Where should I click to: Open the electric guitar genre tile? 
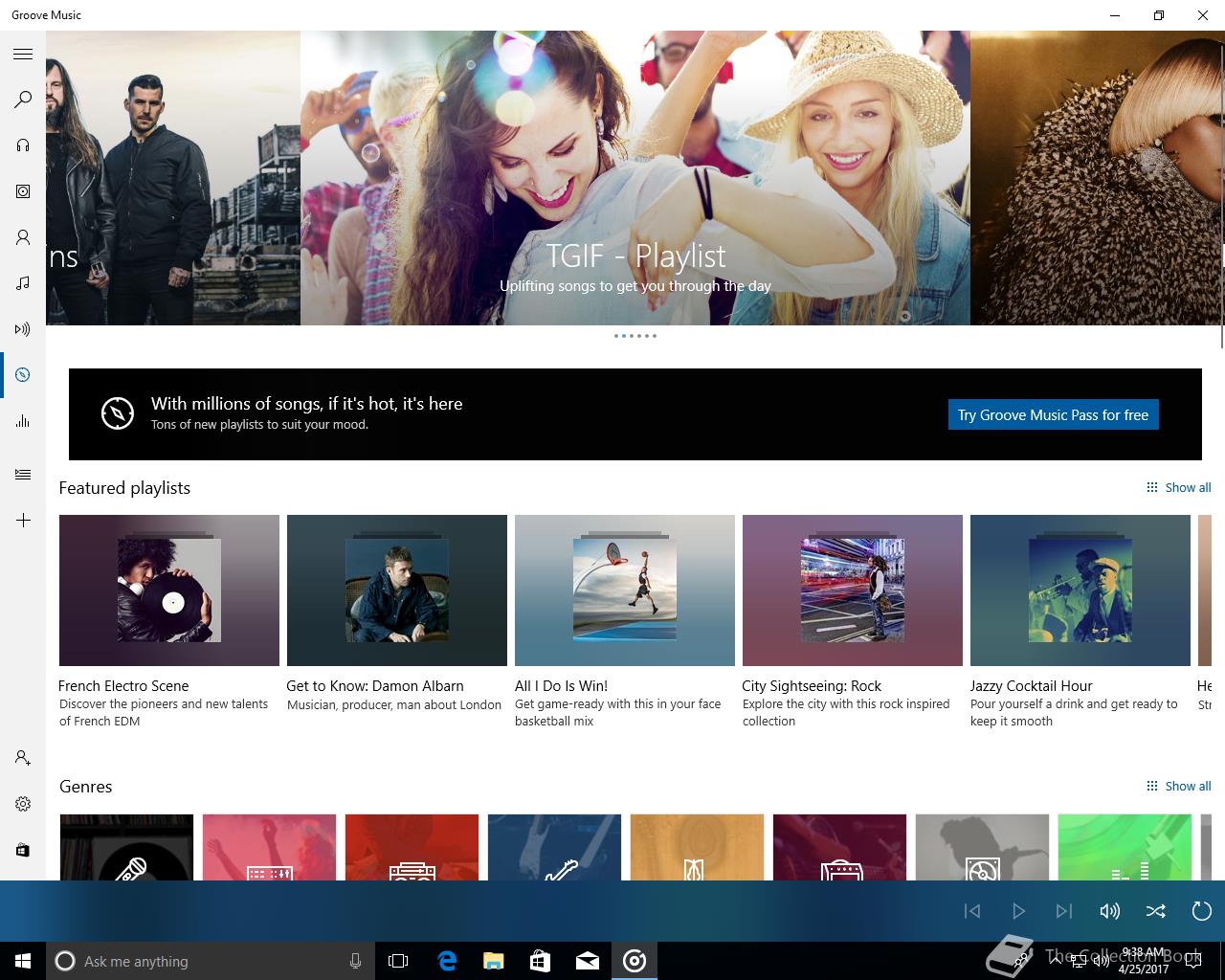pyautogui.click(x=554, y=847)
